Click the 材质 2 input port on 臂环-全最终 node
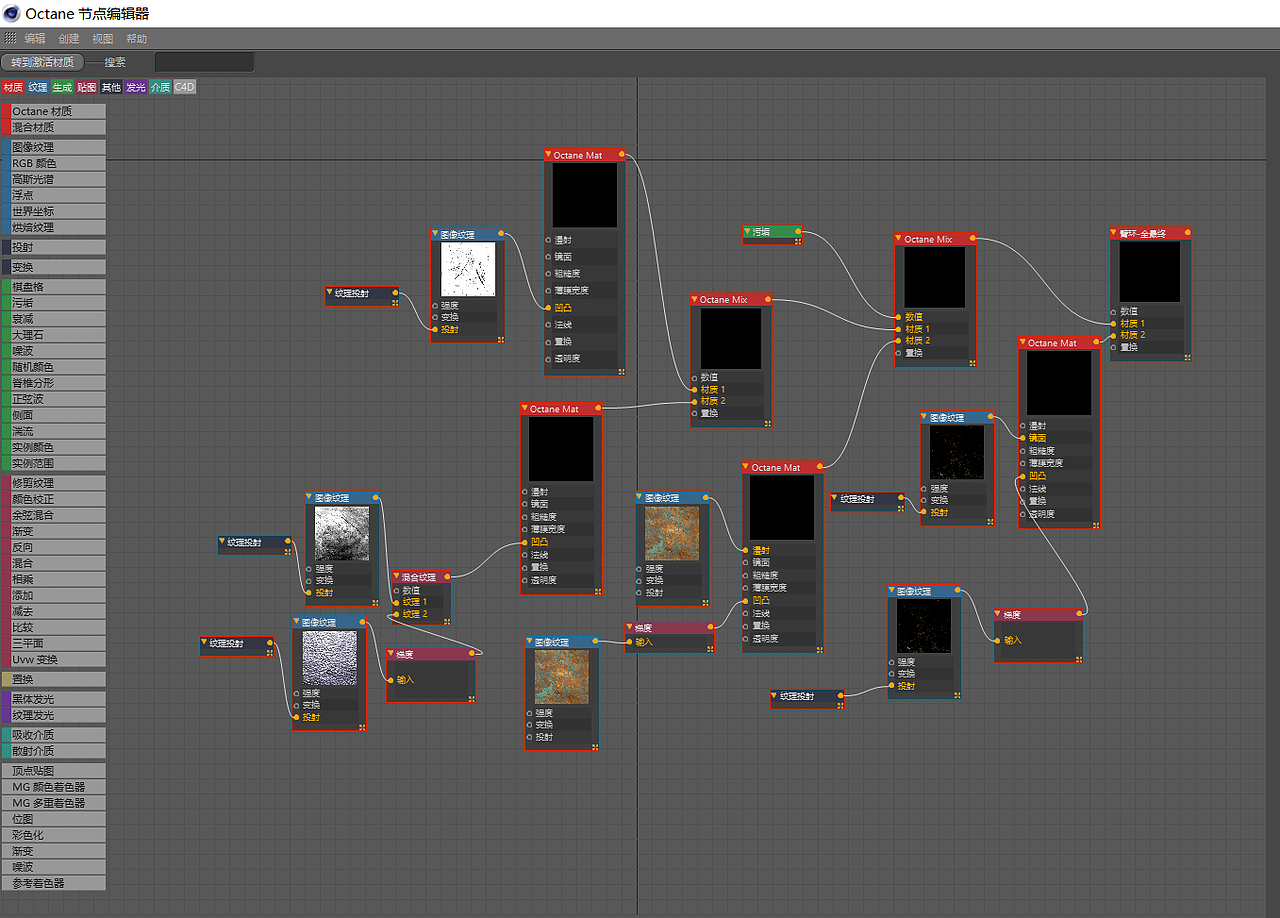 [1113, 335]
